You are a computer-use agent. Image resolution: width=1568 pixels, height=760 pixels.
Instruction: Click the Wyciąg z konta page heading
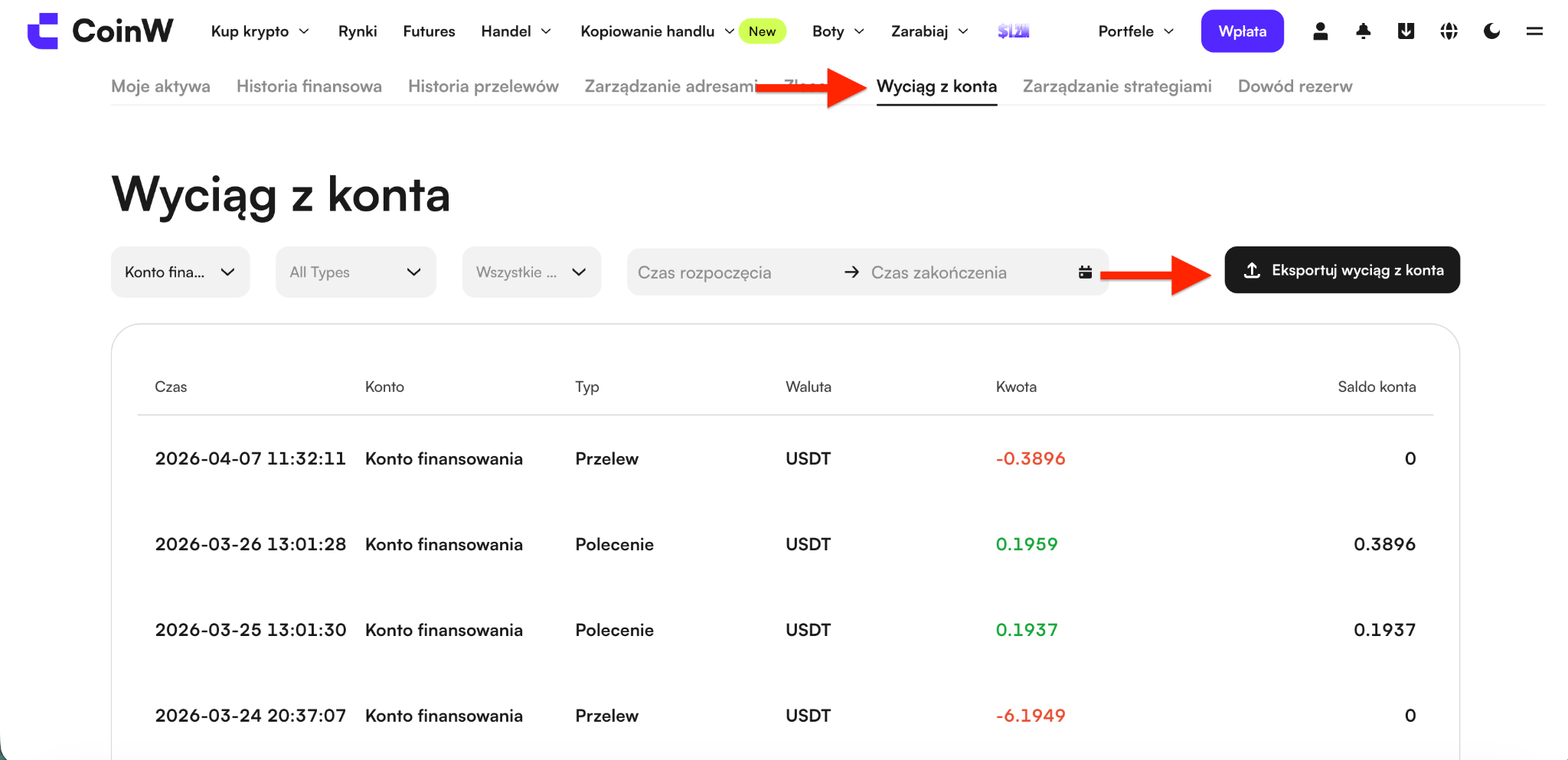click(x=281, y=194)
